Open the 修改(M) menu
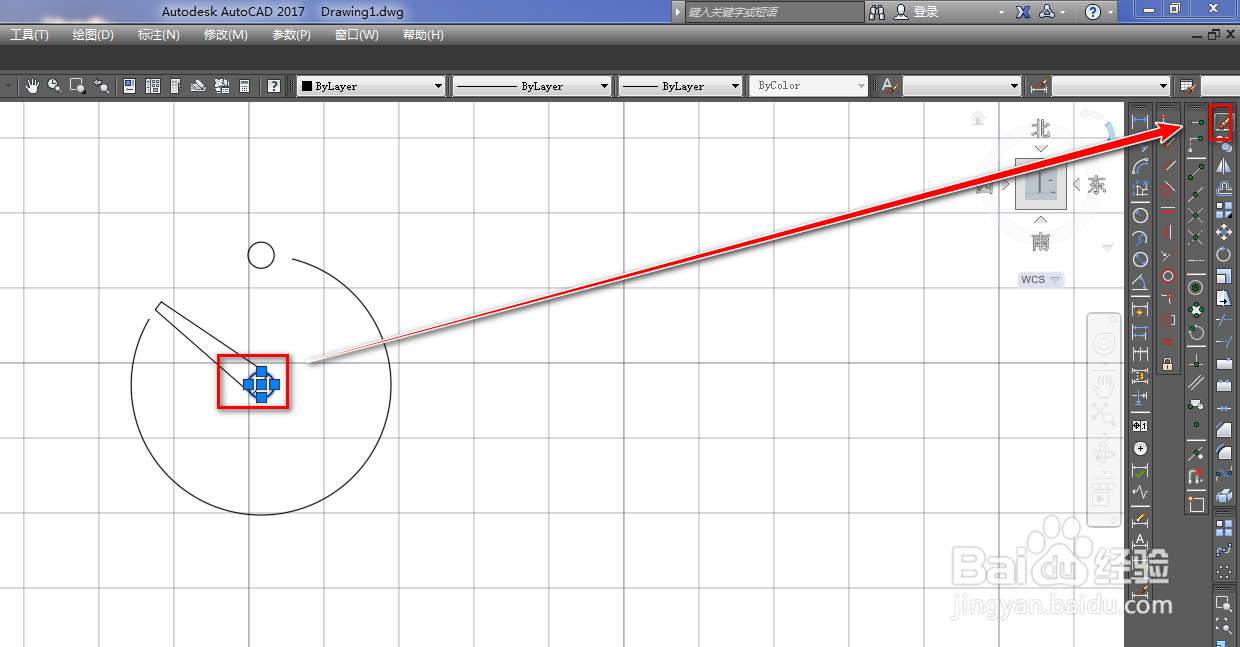Screen dimensions: 1240x647 [x=225, y=35]
